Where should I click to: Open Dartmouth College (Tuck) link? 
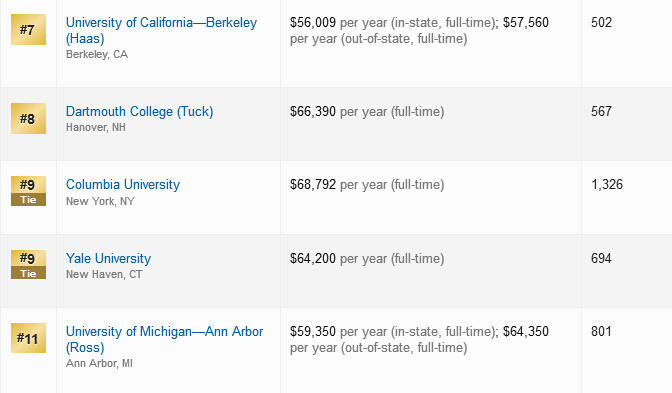(x=139, y=111)
